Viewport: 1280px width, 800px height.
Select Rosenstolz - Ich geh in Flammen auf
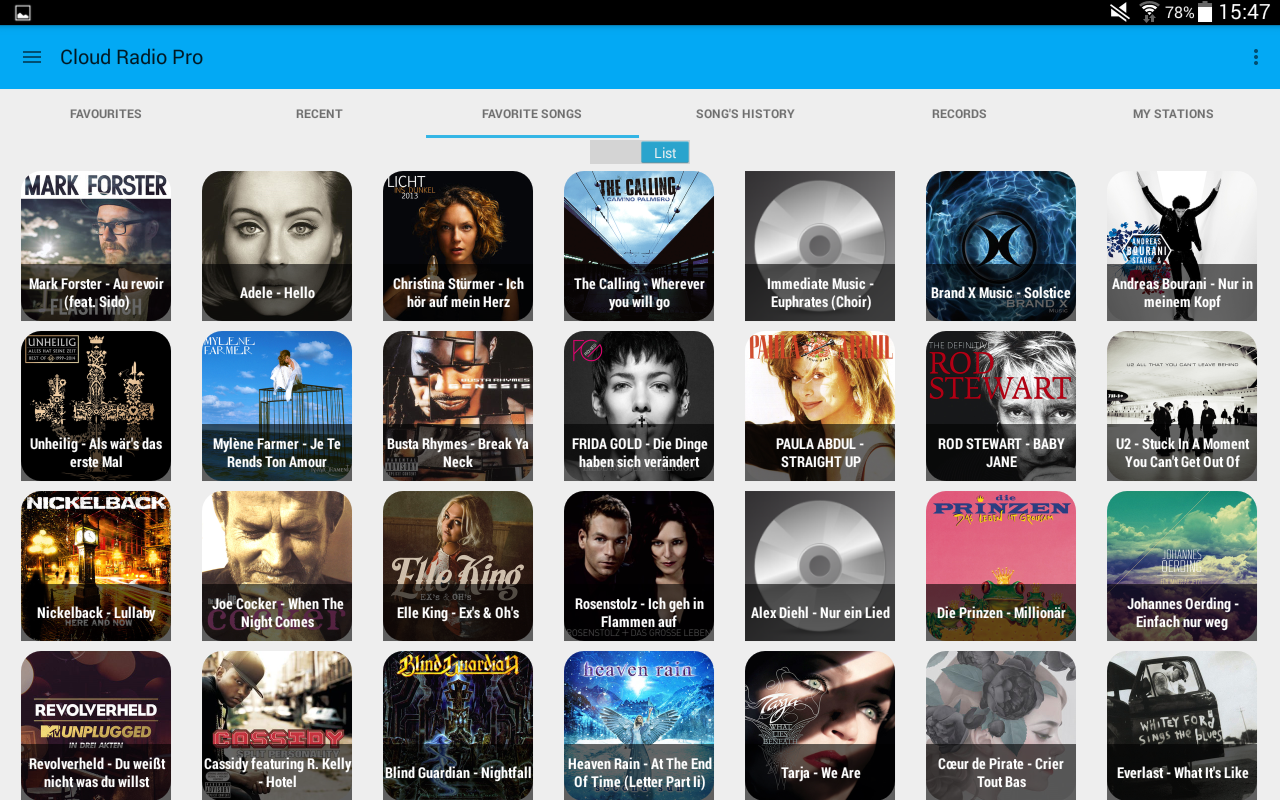click(x=639, y=566)
